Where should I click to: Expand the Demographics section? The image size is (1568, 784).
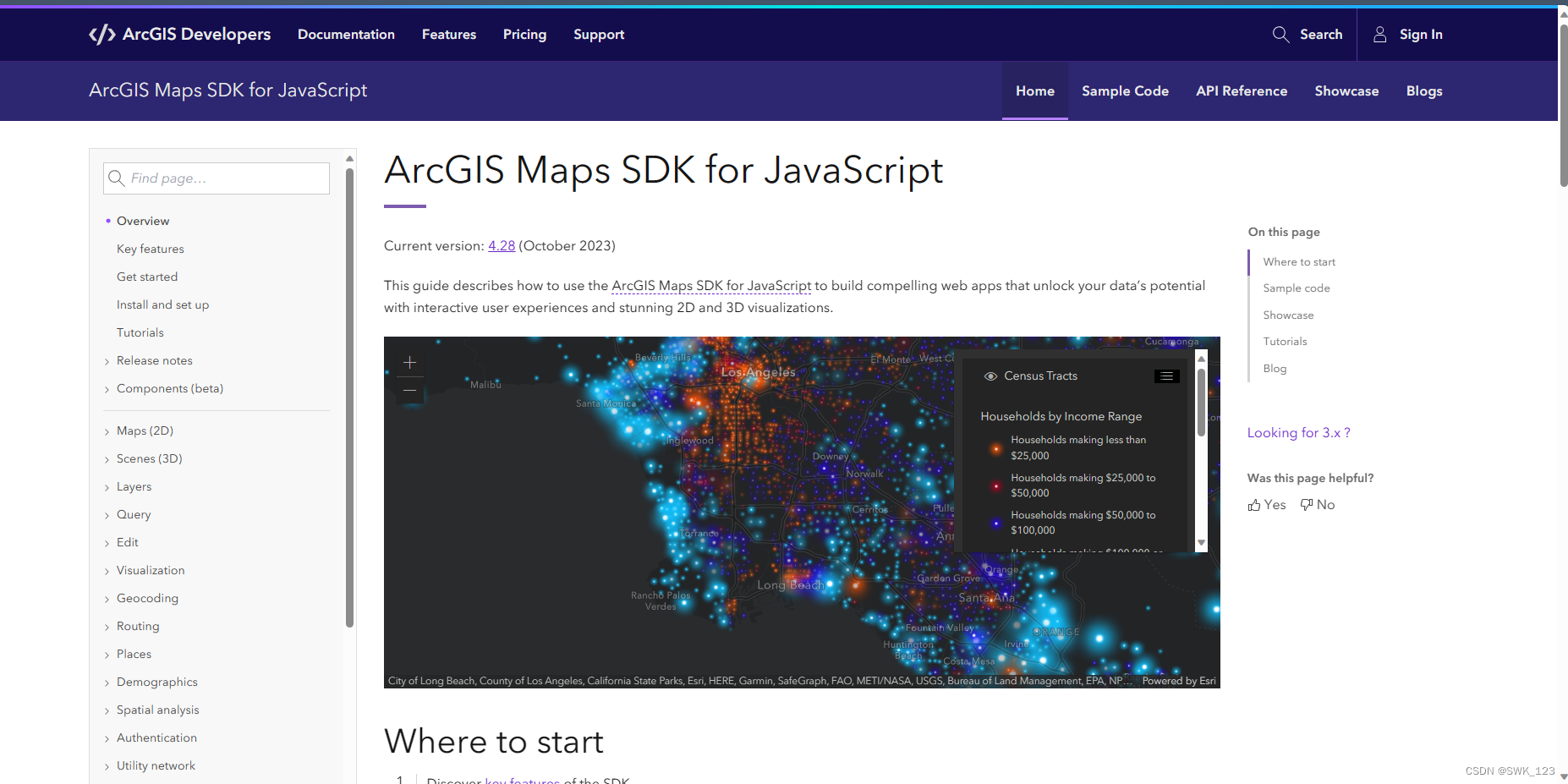(107, 683)
